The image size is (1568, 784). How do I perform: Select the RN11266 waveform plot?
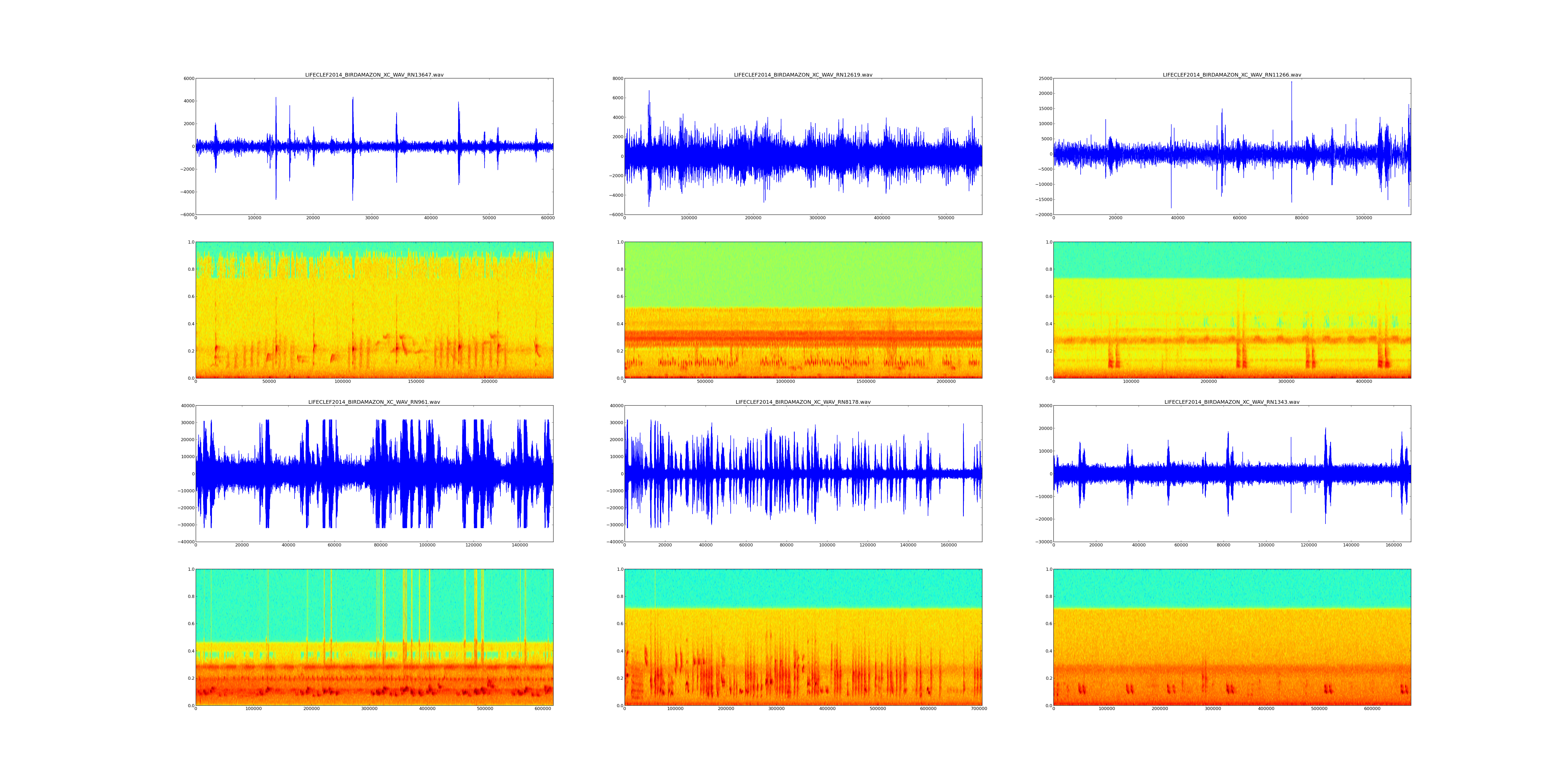[x=1231, y=146]
